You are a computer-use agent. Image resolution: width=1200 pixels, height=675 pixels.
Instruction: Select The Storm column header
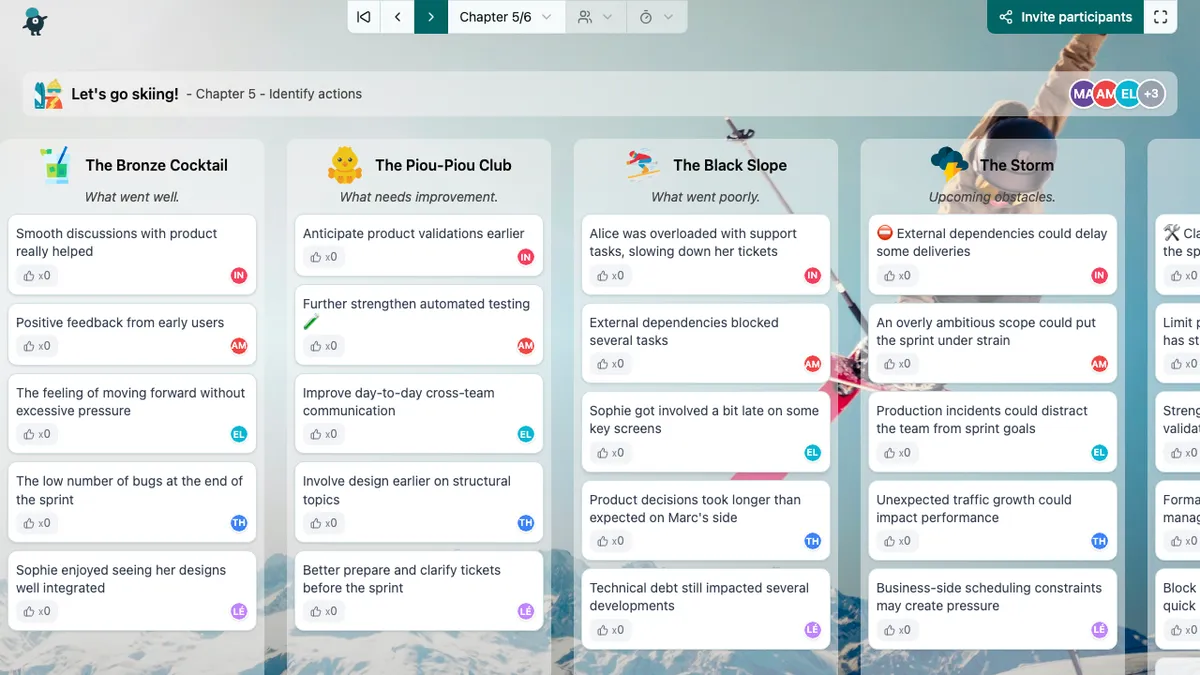click(1016, 165)
